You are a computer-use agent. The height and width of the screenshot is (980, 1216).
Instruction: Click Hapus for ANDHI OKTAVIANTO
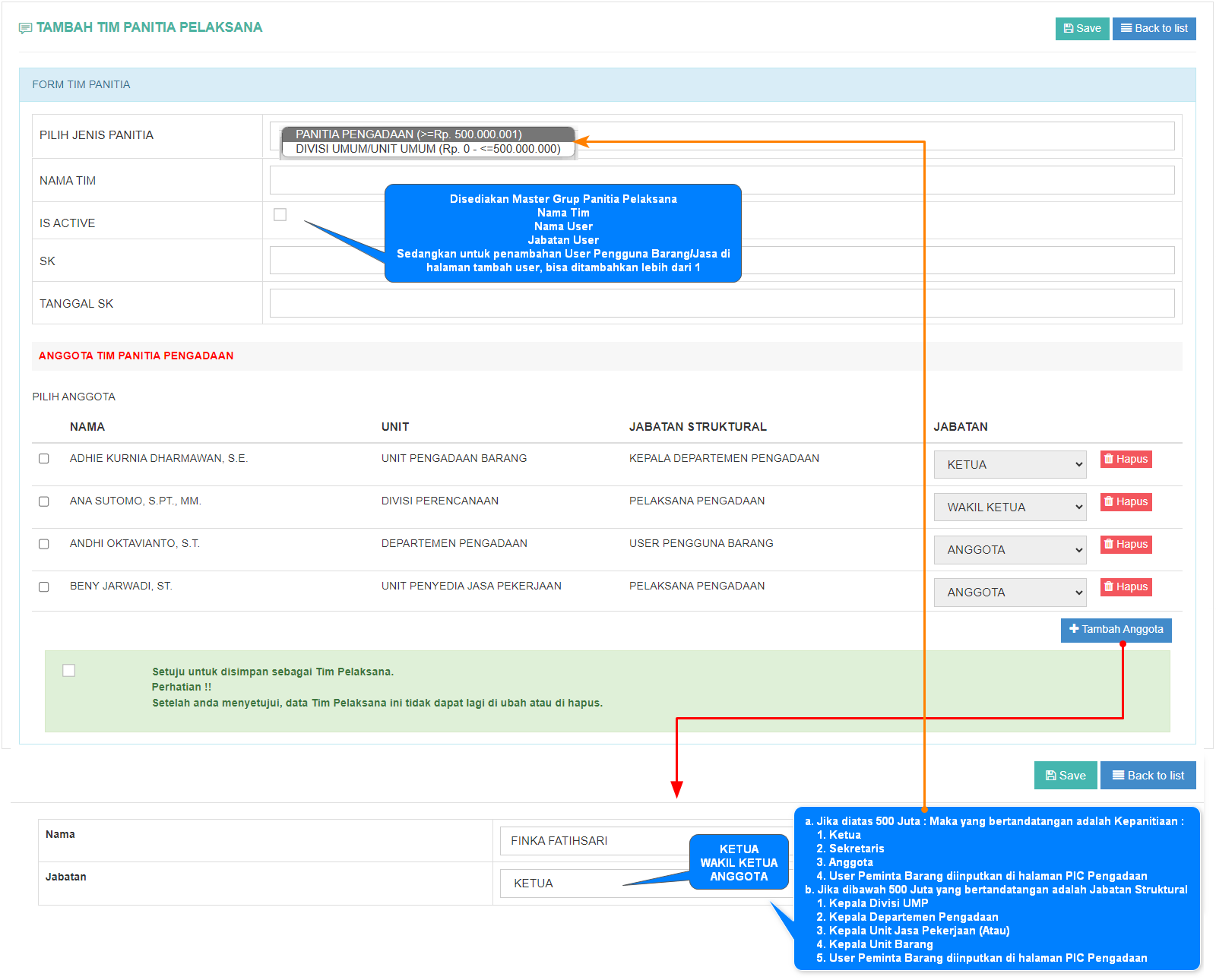pos(1126,544)
